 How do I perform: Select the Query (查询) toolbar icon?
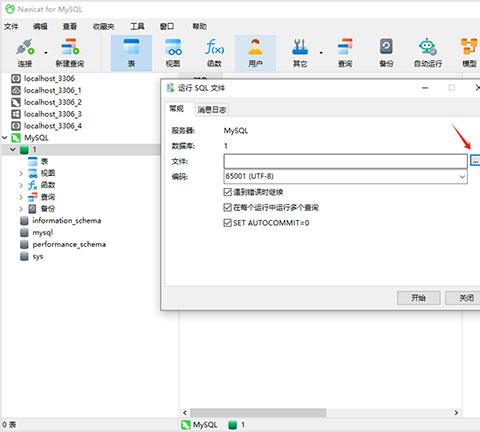pos(345,47)
